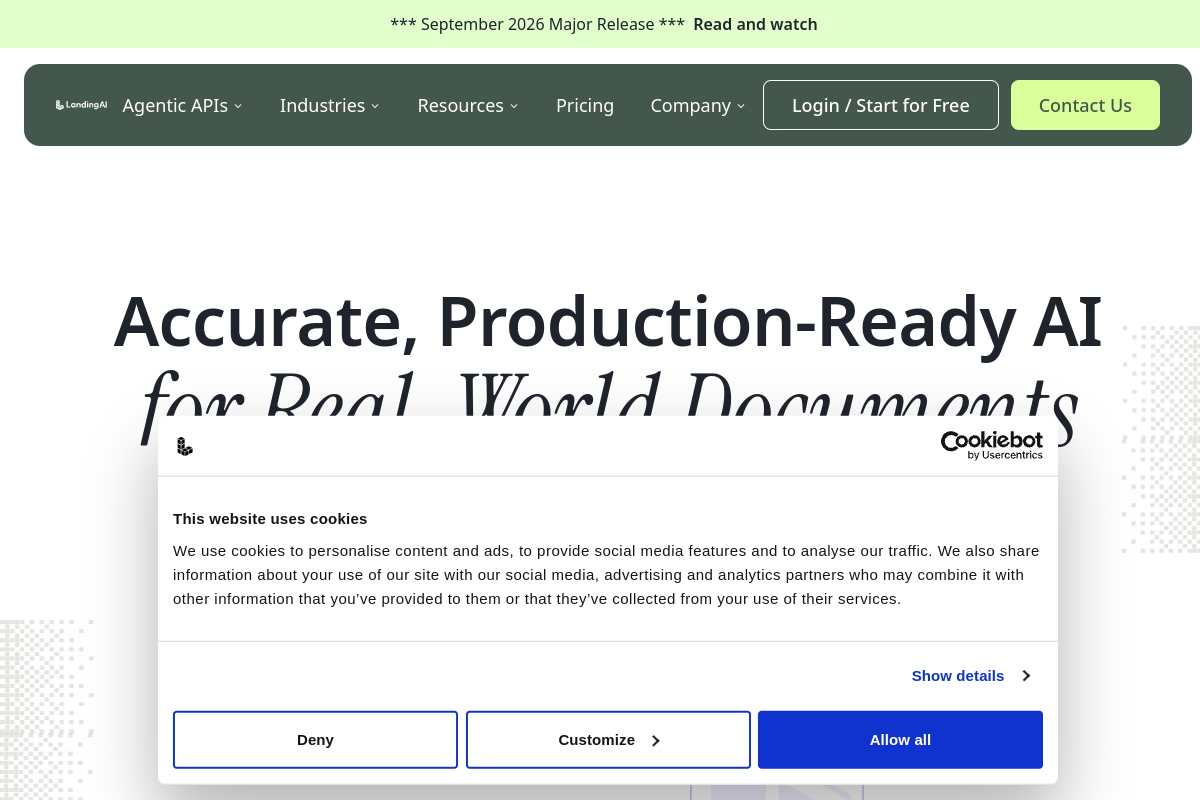1200x800 pixels.
Task: Expand the Company menu
Action: [x=697, y=105]
